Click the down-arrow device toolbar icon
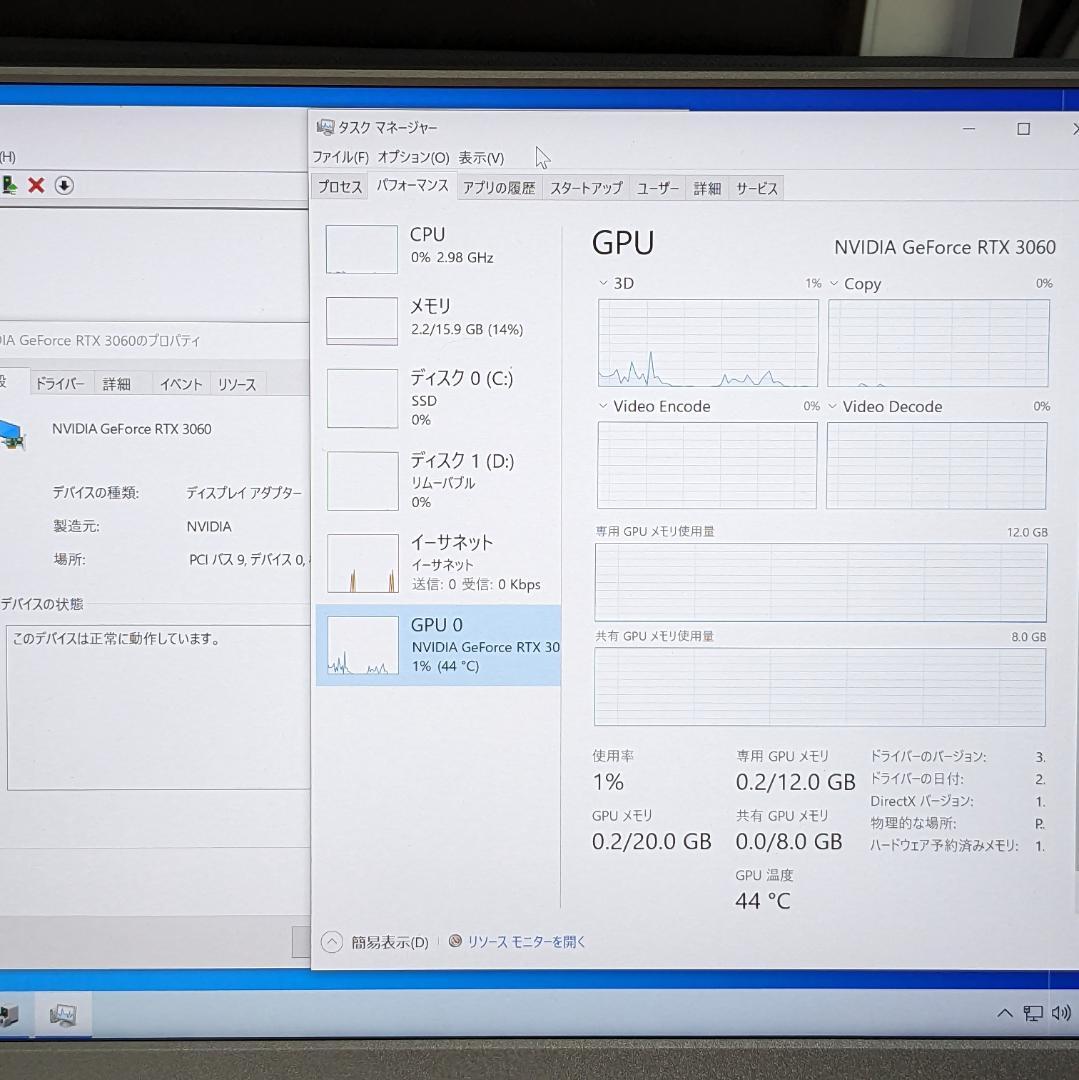Image resolution: width=1079 pixels, height=1080 pixels. point(64,185)
